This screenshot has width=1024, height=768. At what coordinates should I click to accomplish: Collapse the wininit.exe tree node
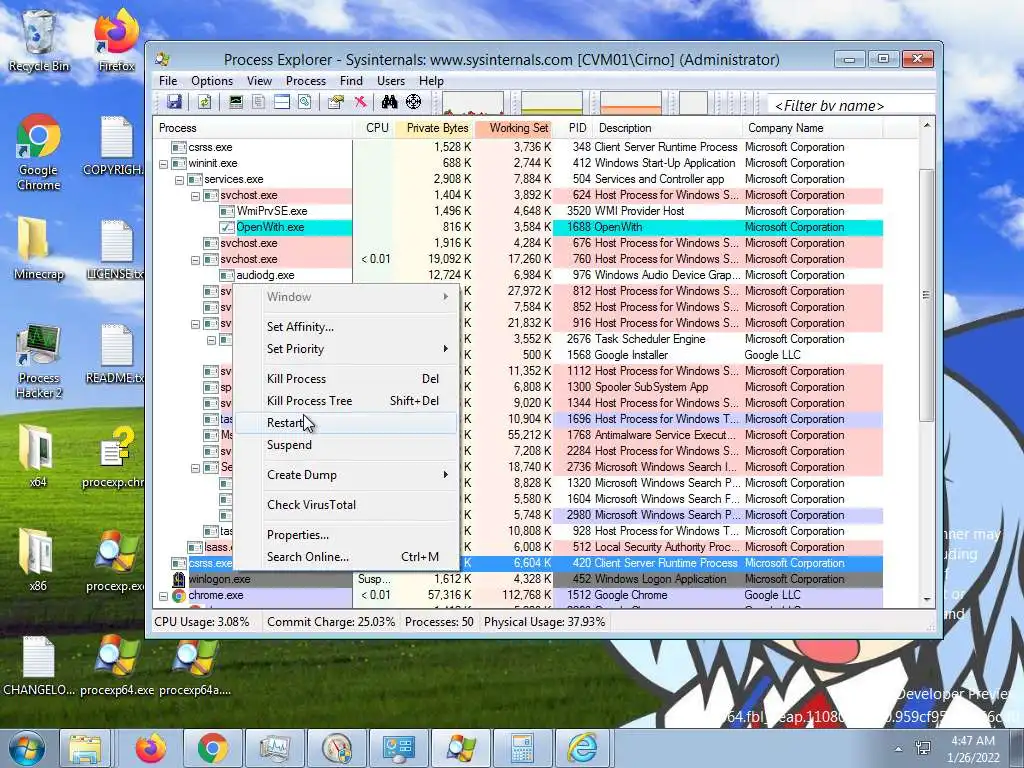tap(163, 163)
